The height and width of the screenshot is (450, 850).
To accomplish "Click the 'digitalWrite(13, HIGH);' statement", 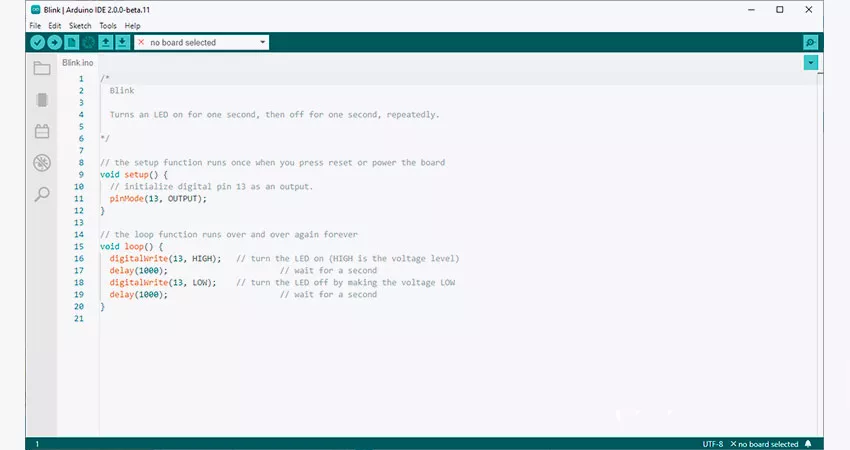I will [x=165, y=259].
